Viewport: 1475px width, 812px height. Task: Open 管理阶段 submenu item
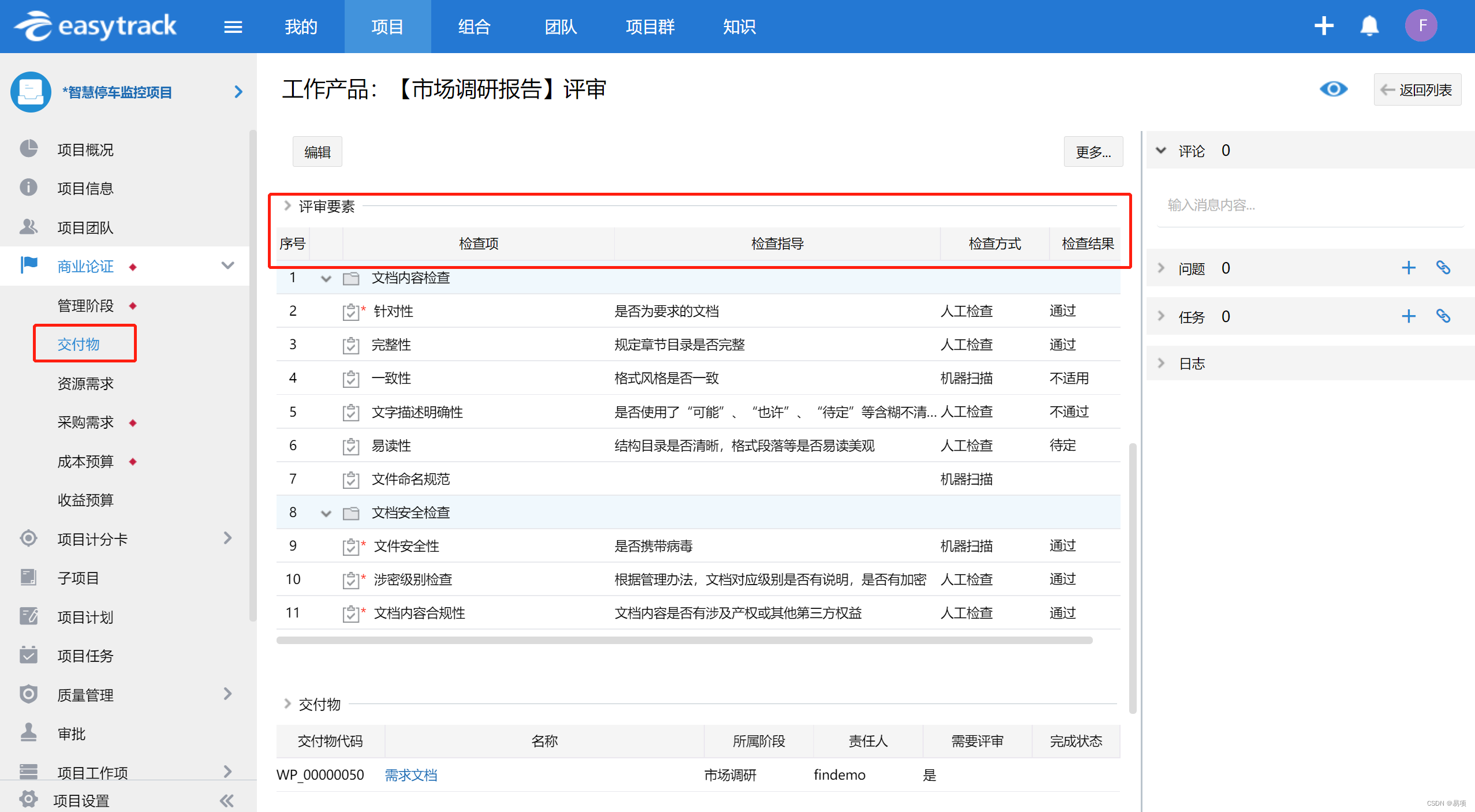85,305
